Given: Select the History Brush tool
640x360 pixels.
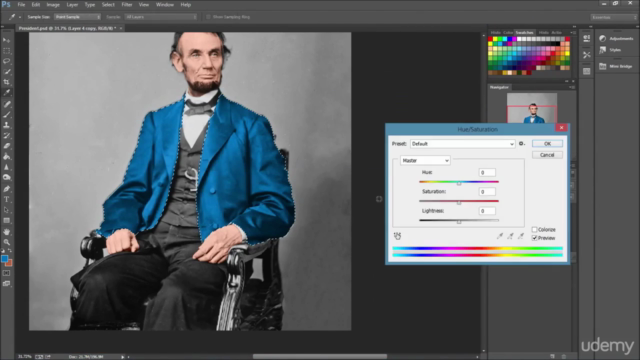Looking at the screenshot, I should (x=7, y=136).
